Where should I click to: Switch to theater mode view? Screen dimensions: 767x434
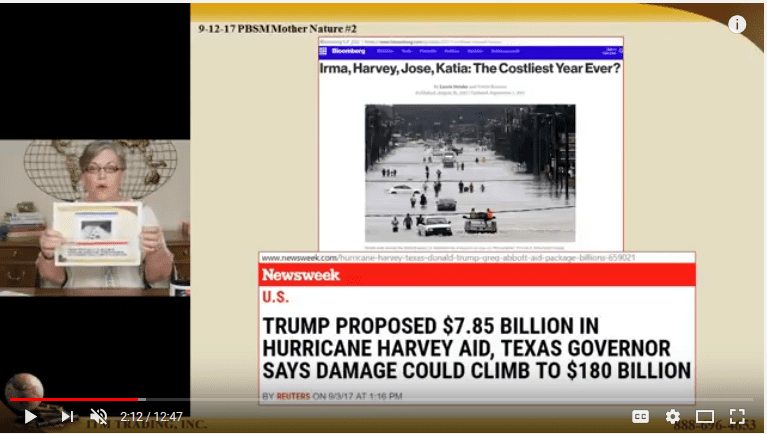pyautogui.click(x=705, y=416)
